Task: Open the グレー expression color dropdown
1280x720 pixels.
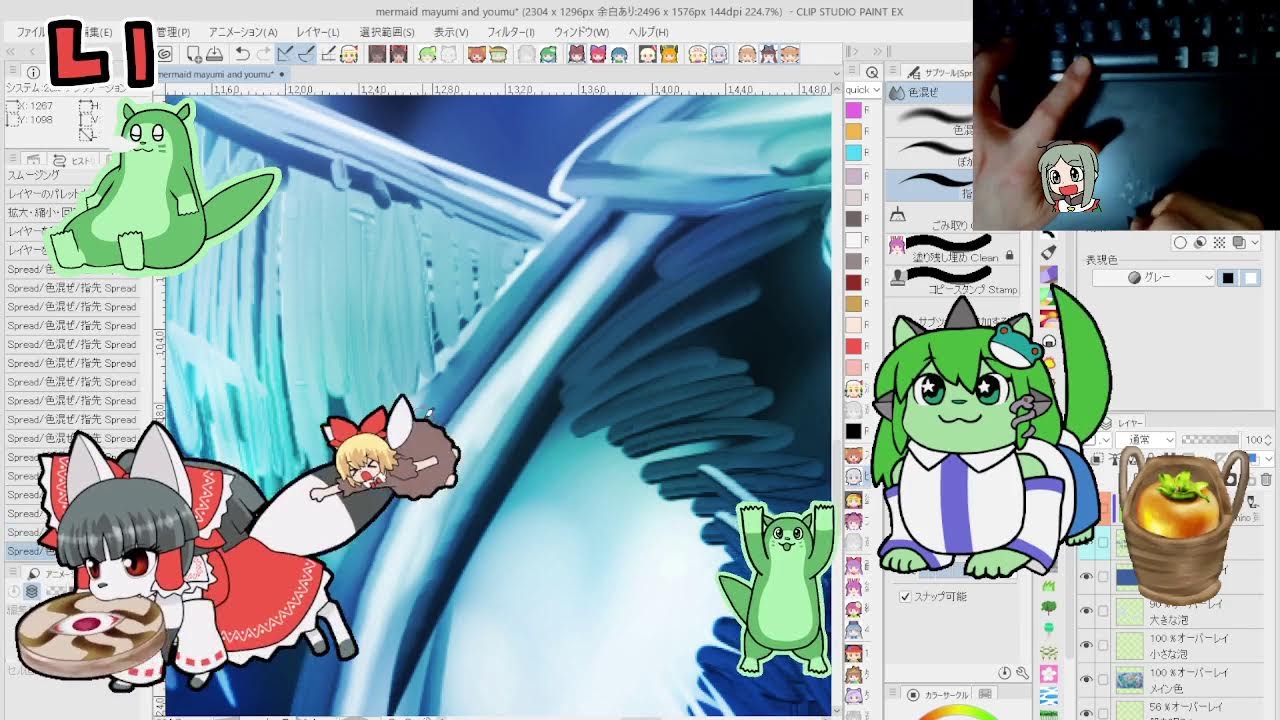Action: (1155, 277)
